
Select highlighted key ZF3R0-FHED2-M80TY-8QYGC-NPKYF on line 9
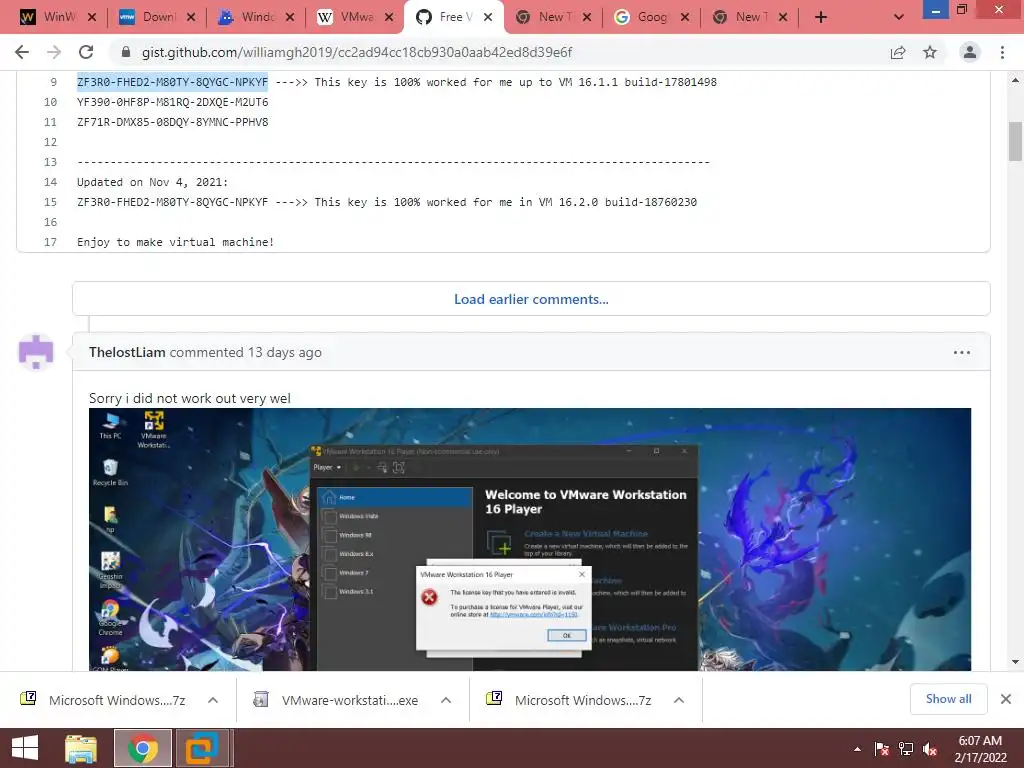(x=172, y=82)
